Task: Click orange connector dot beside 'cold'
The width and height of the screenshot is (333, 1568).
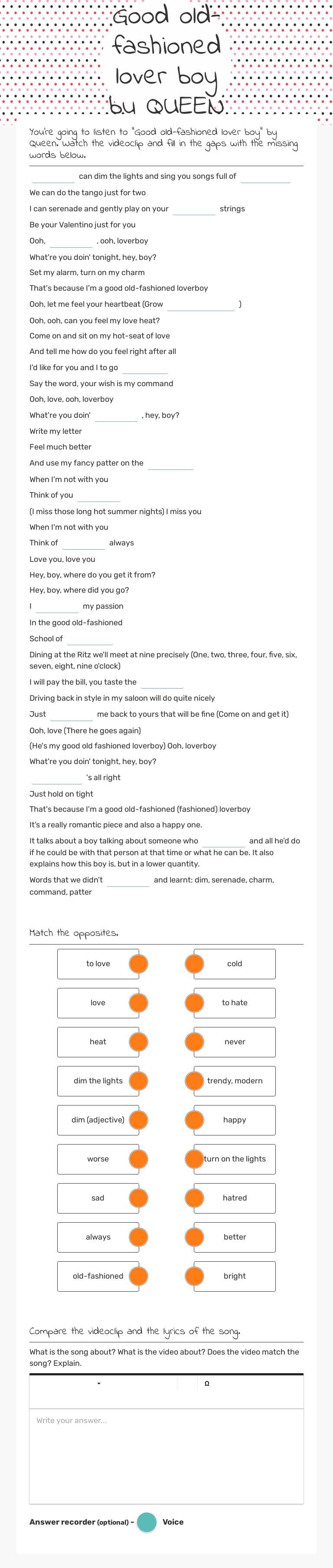Action: click(194, 964)
